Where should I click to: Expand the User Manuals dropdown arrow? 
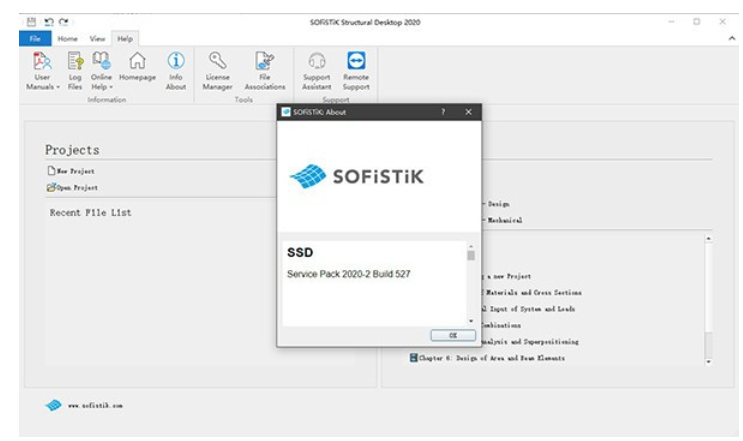[x=58, y=87]
